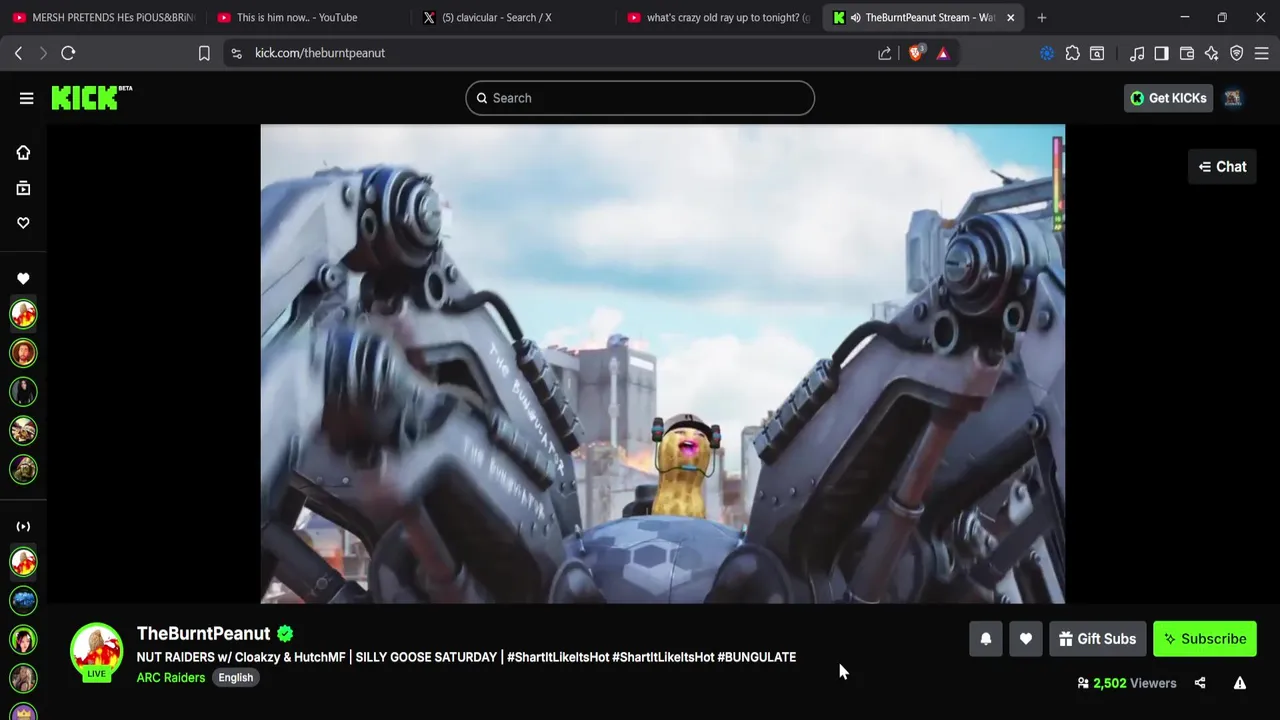
Task: Open the extensions puzzle piece menu
Action: 1072,53
